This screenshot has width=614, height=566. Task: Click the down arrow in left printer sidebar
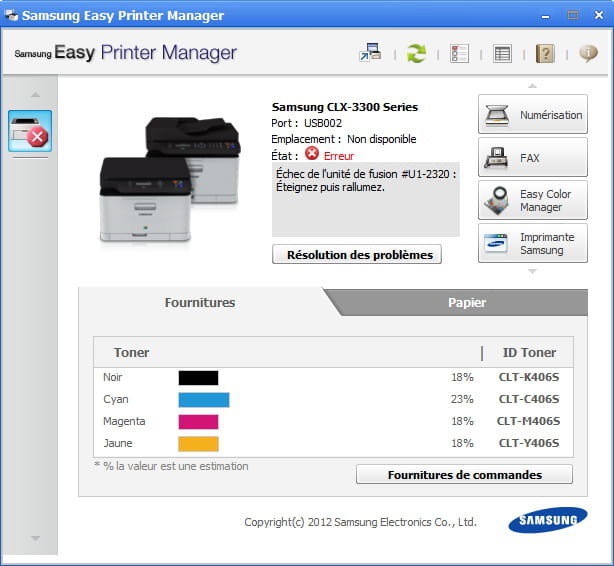pyautogui.click(x=35, y=538)
